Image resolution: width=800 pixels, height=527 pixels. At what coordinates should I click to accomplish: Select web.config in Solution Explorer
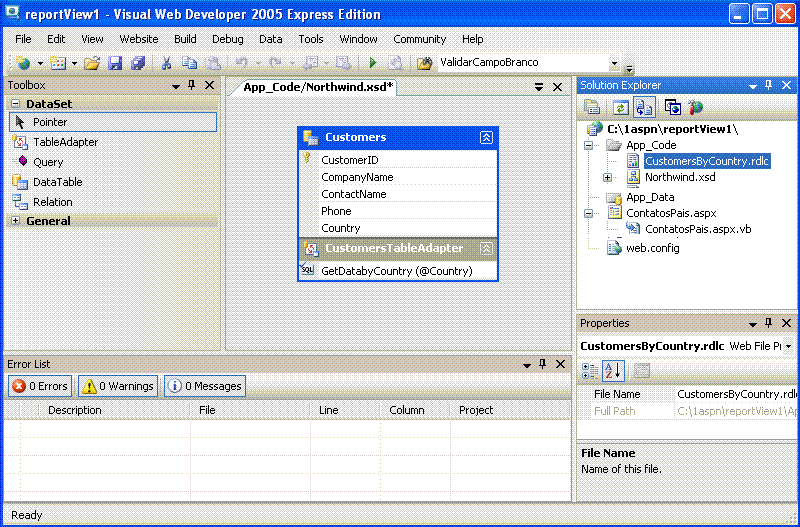pyautogui.click(x=653, y=248)
